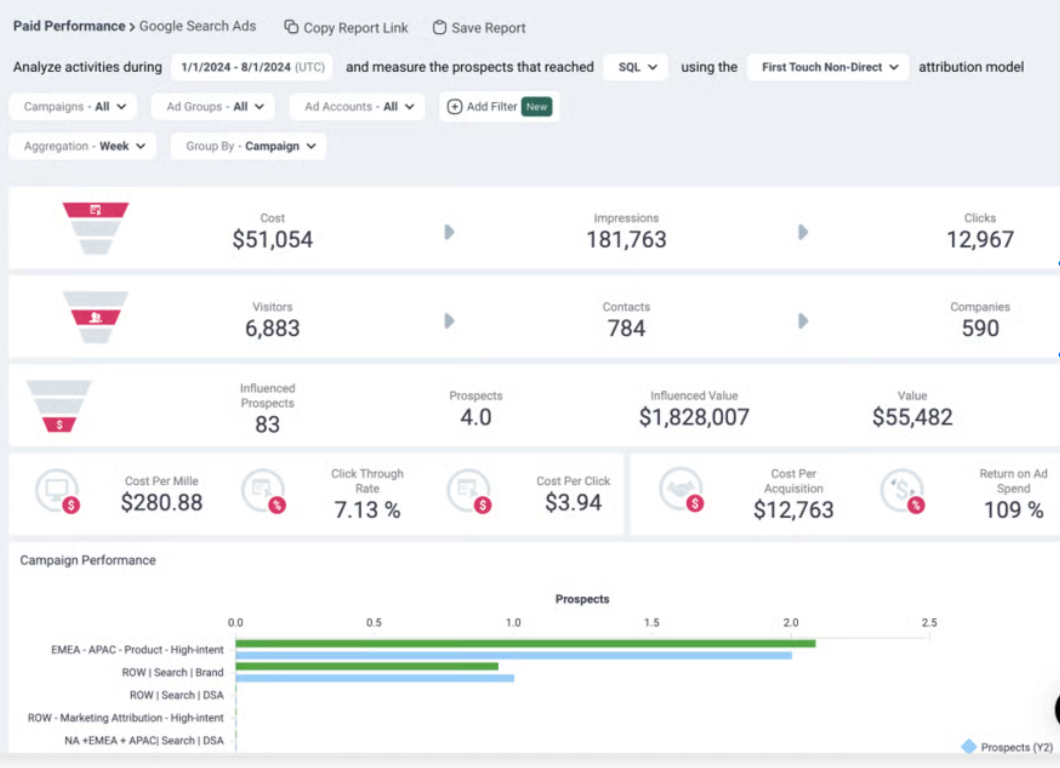Screen dimensions: 1060x768
Task: Expand the arrow between Cost and Impressions
Action: tap(448, 232)
